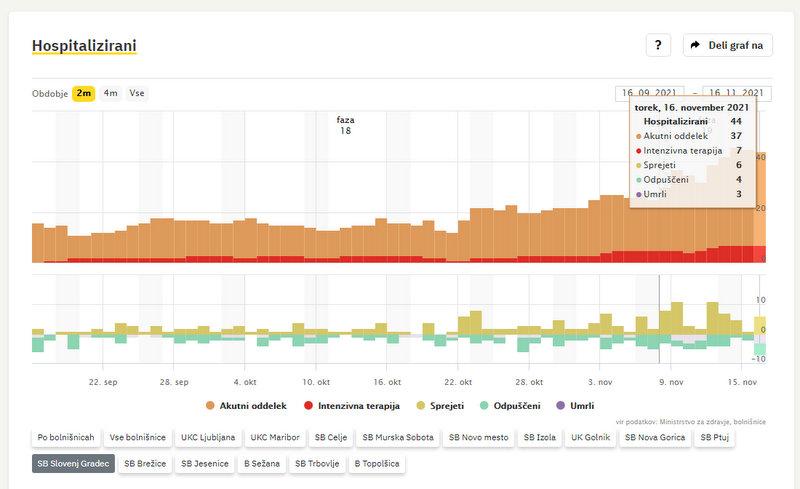Click the Deli graf na share button
This screenshot has width=800, height=489.
coord(727,45)
